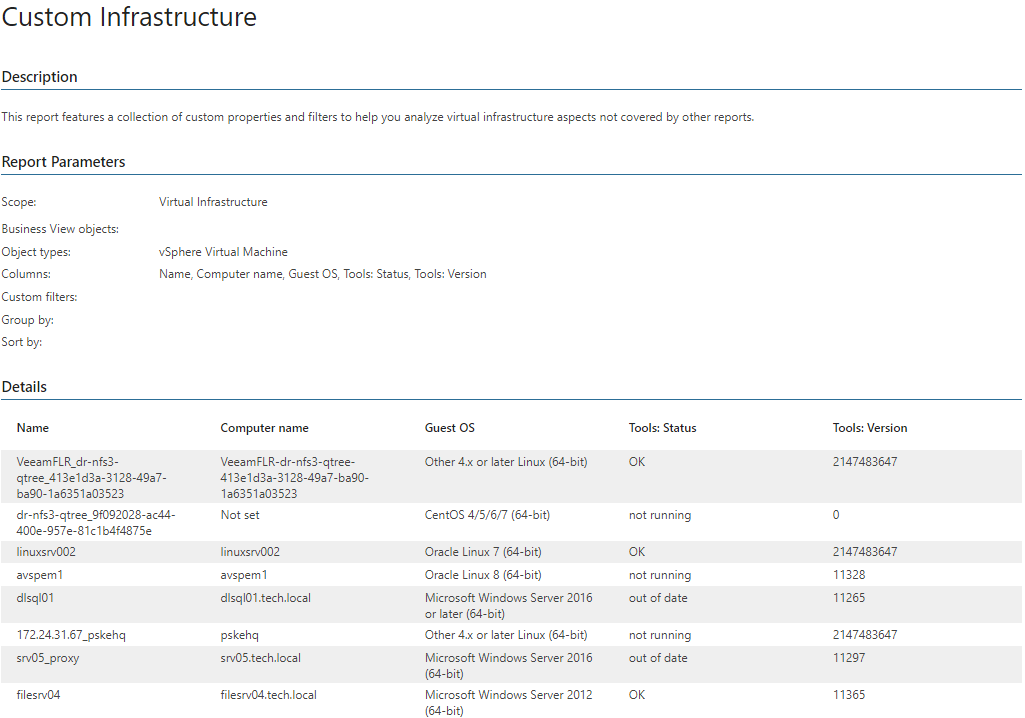Select Oracle Linux 8 (64-bit) cell
Image resolution: width=1025 pixels, height=718 pixels.
tap(482, 575)
